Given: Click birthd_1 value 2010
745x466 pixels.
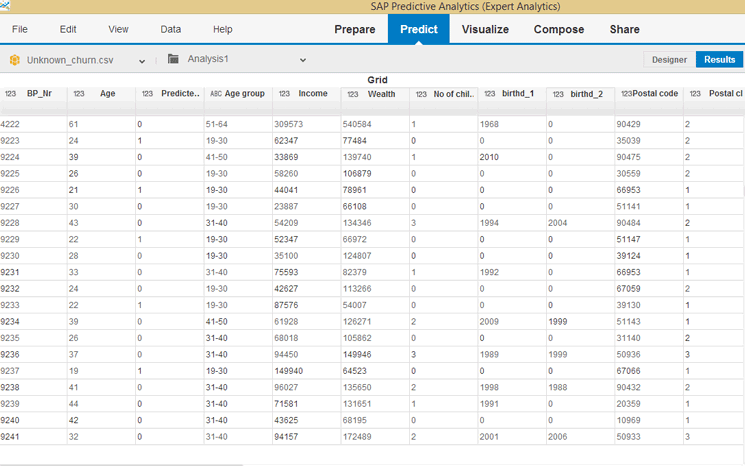Looking at the screenshot, I should (489, 157).
